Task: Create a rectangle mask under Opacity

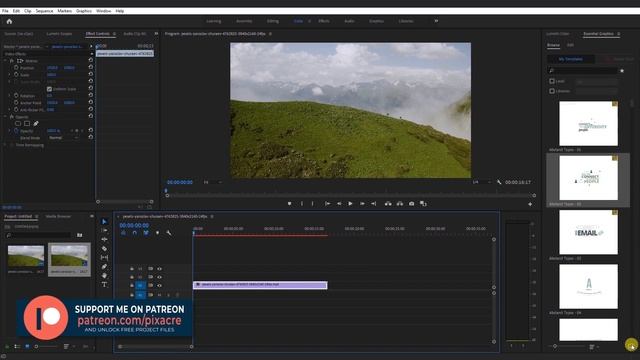Action: click(27, 124)
